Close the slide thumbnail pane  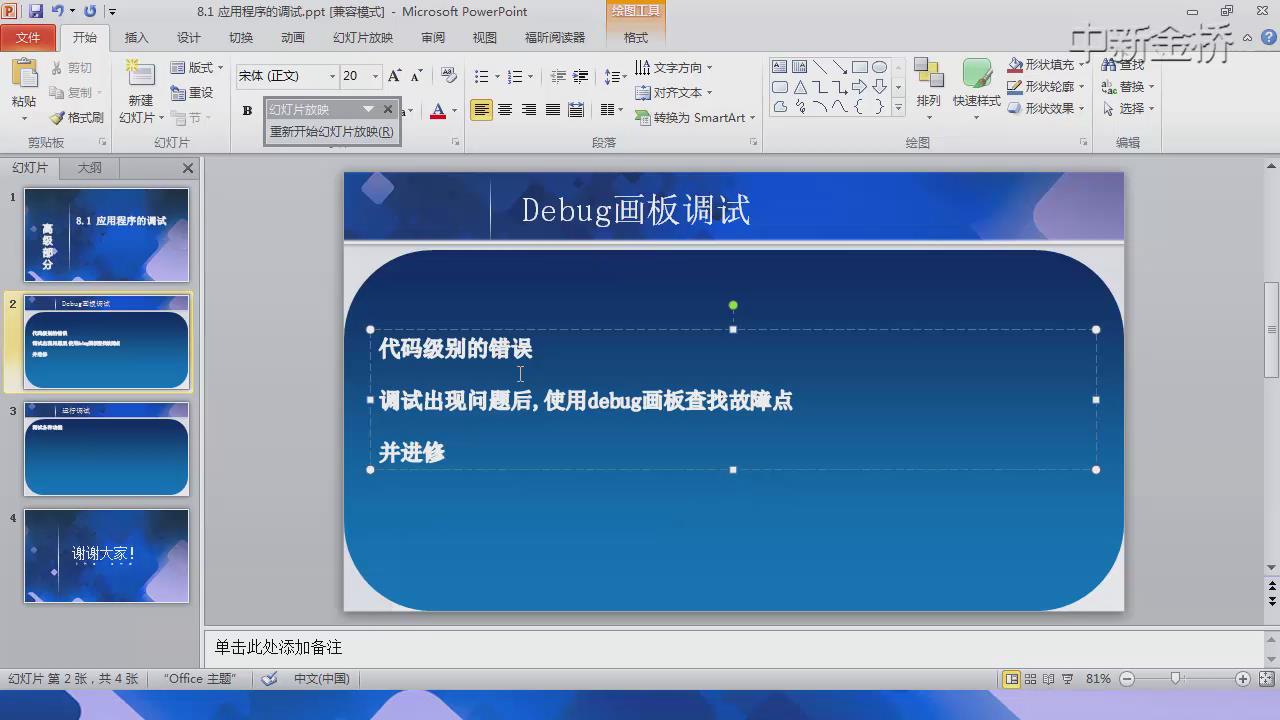(187, 168)
